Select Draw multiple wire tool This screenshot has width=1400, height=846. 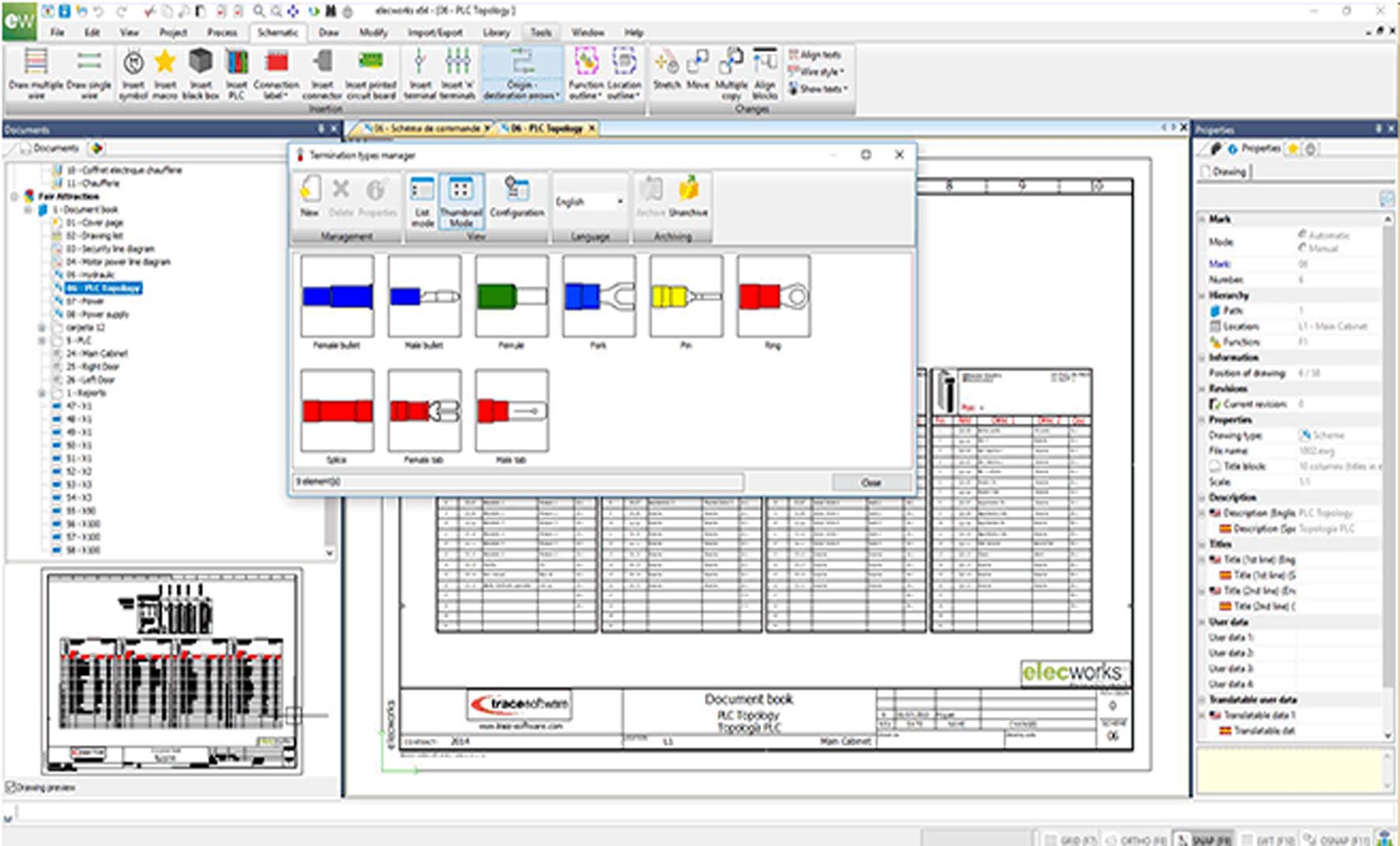pos(36,72)
